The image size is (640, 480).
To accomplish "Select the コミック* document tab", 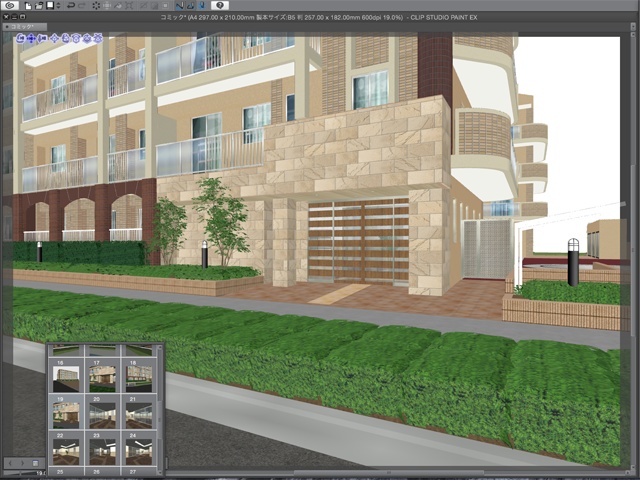I will (x=24, y=27).
